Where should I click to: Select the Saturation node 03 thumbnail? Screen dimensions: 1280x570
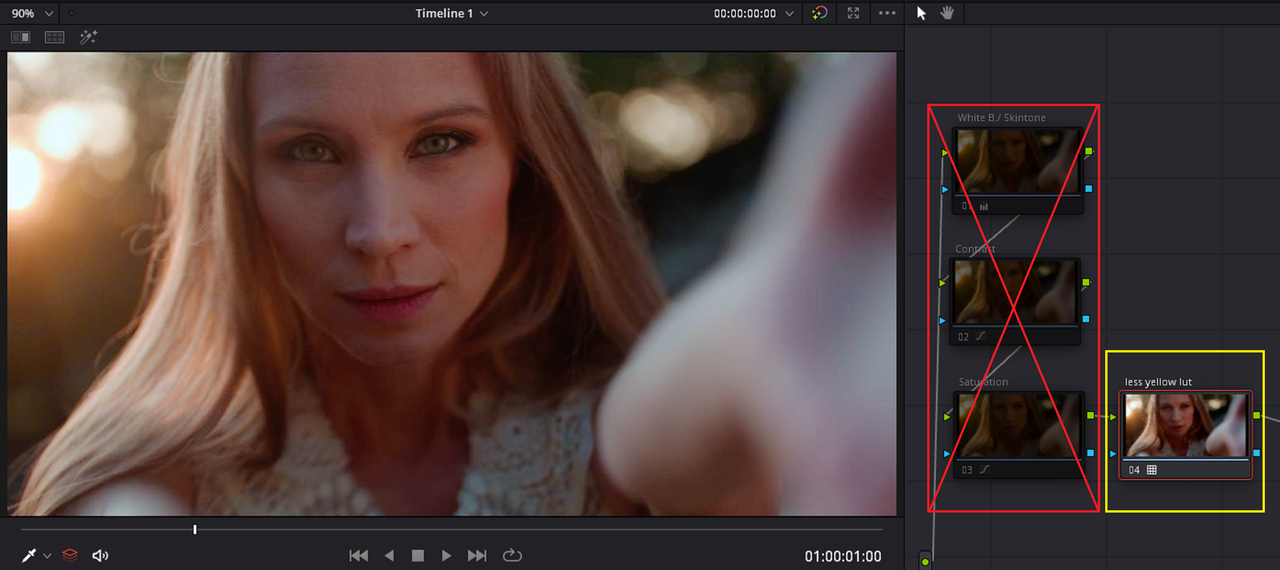click(x=1020, y=426)
